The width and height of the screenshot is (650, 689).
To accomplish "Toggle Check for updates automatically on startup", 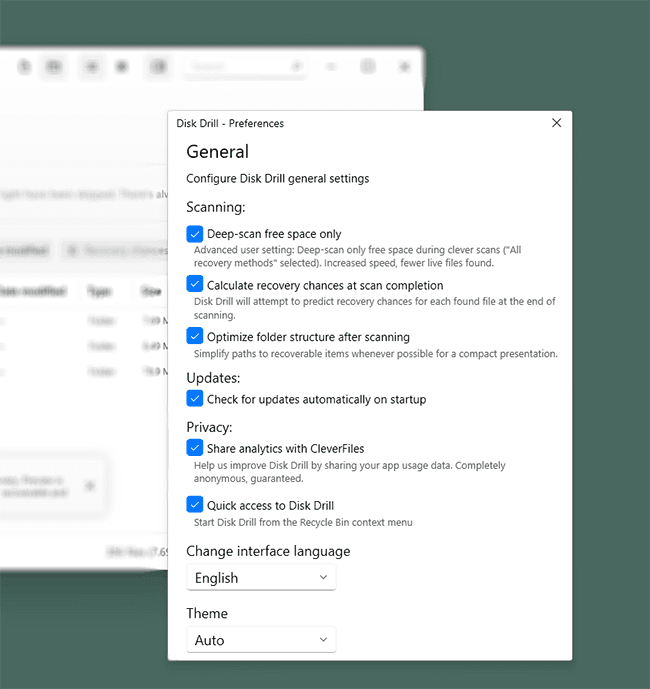I will pyautogui.click(x=195, y=399).
